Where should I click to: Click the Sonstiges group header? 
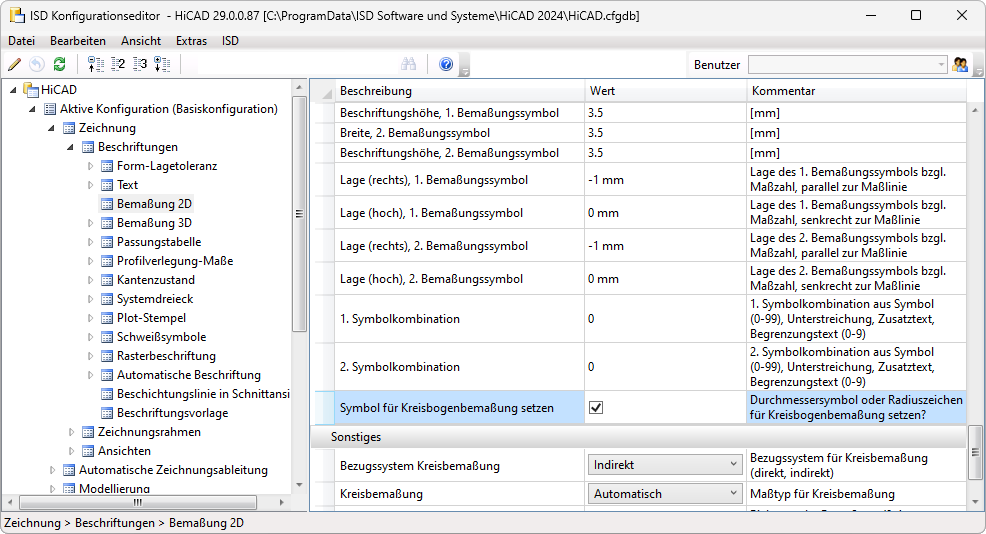click(x=639, y=437)
